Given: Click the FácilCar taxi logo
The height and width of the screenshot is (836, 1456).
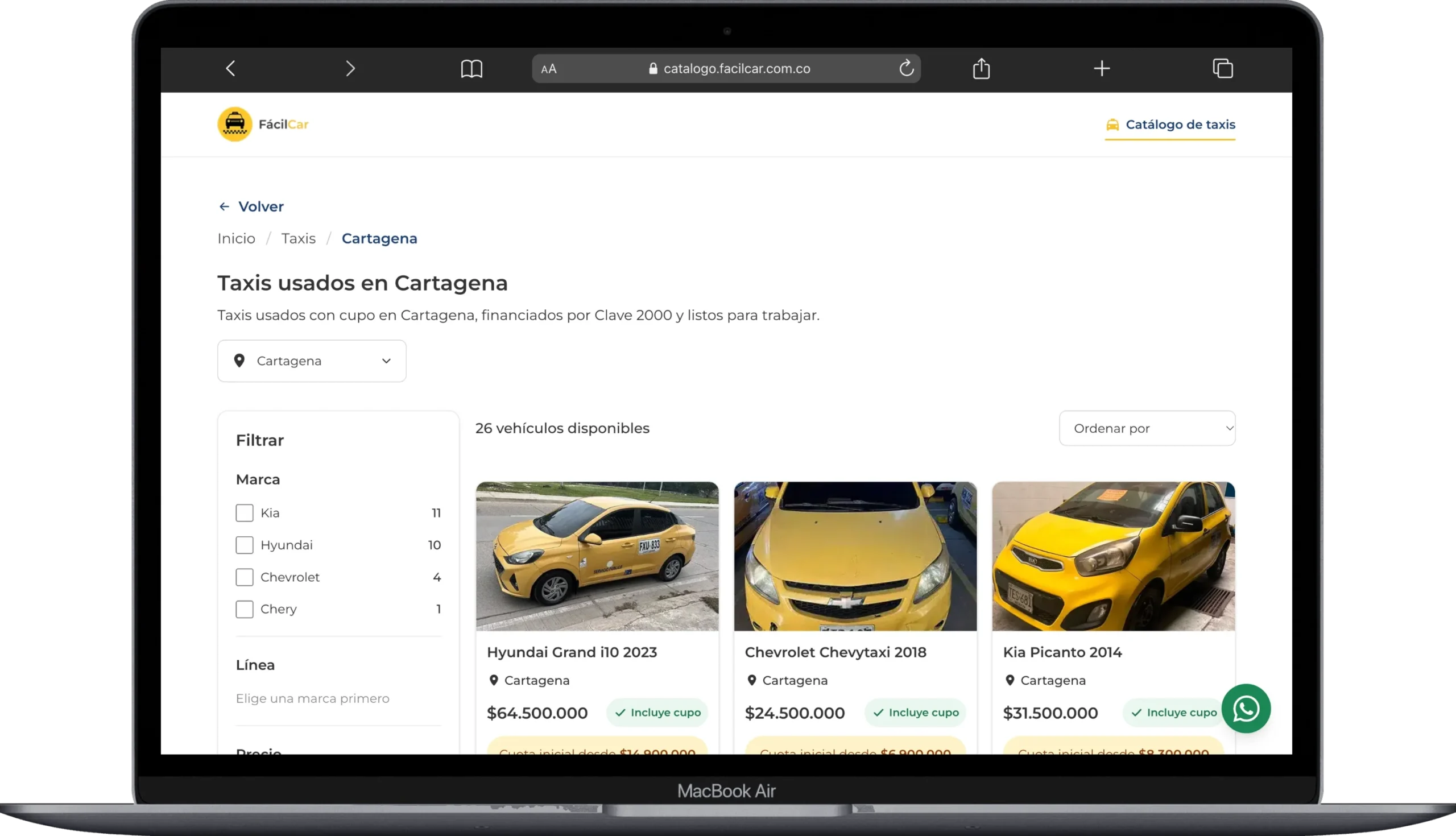Looking at the screenshot, I should click(x=235, y=124).
